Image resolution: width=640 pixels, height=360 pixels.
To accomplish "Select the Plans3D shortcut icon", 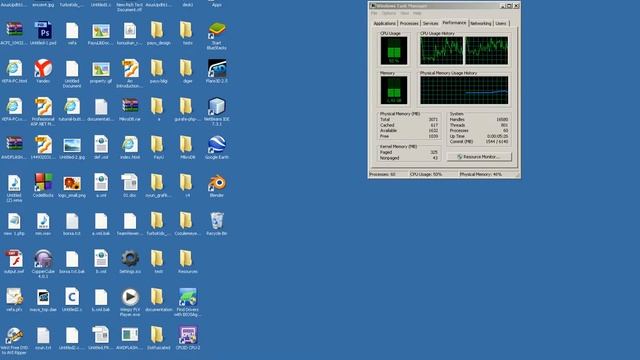I will click(x=217, y=70).
